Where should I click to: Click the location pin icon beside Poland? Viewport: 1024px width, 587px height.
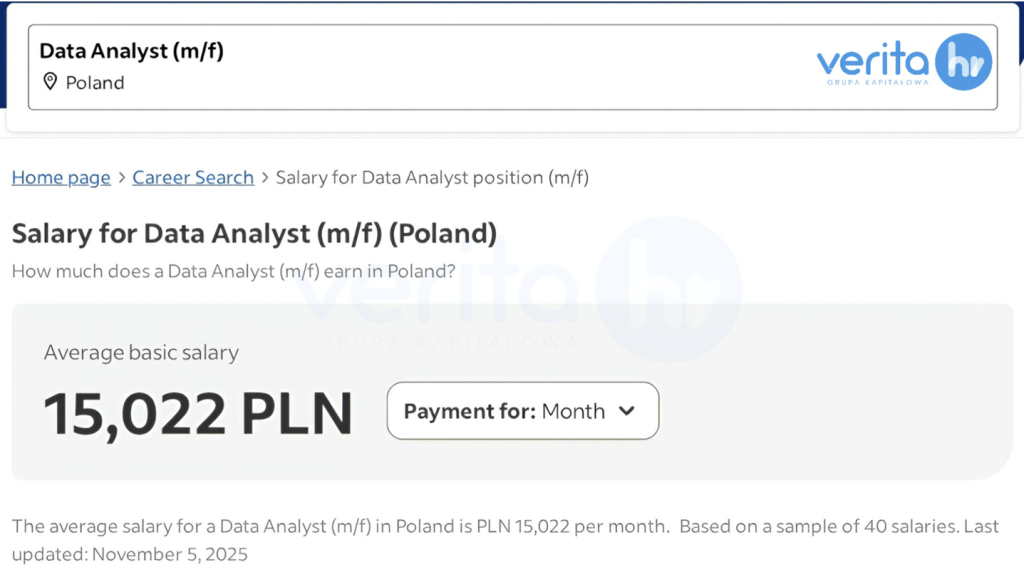(x=50, y=82)
